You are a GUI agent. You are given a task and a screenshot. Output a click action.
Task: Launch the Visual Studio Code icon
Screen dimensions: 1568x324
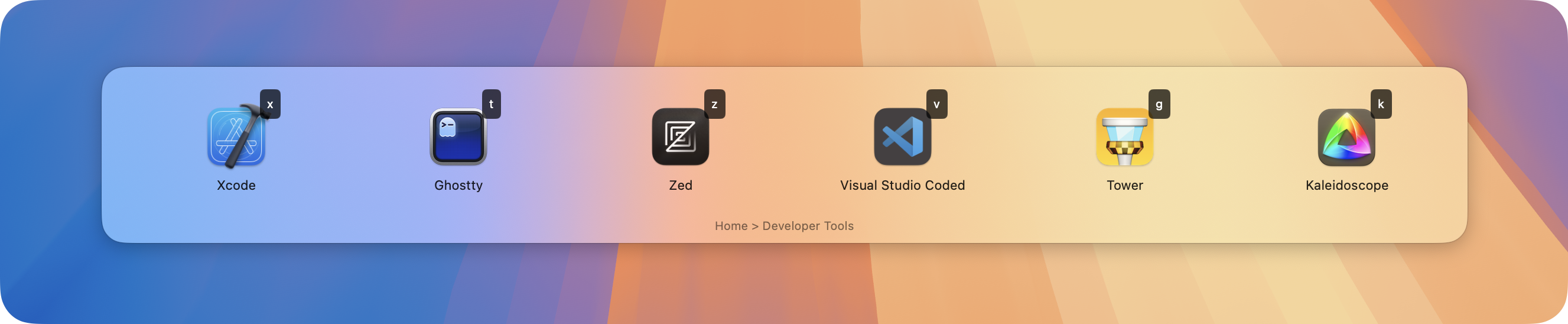(902, 137)
